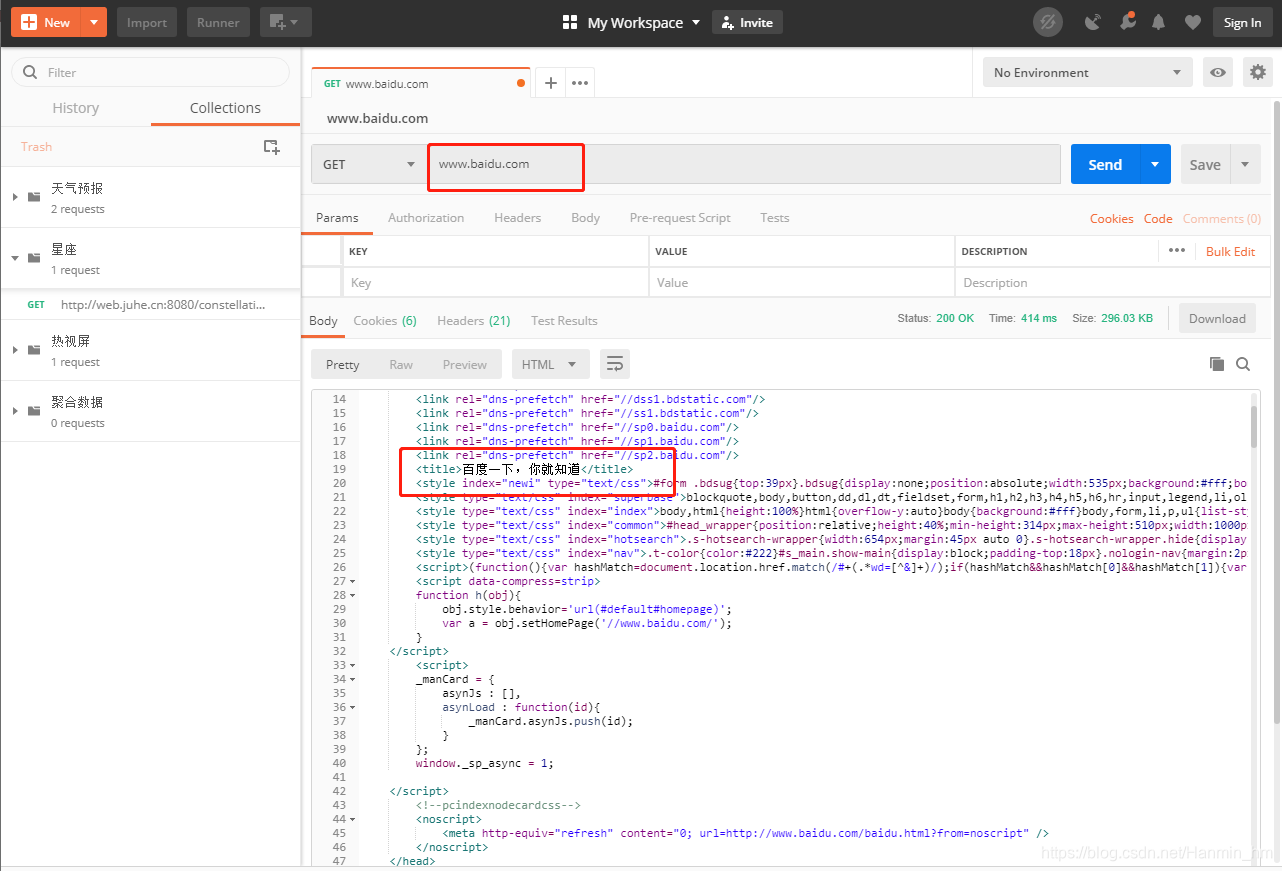Toggle line wrap icon in response
Screen dimensions: 1282x871
pyautogui.click(x=615, y=365)
